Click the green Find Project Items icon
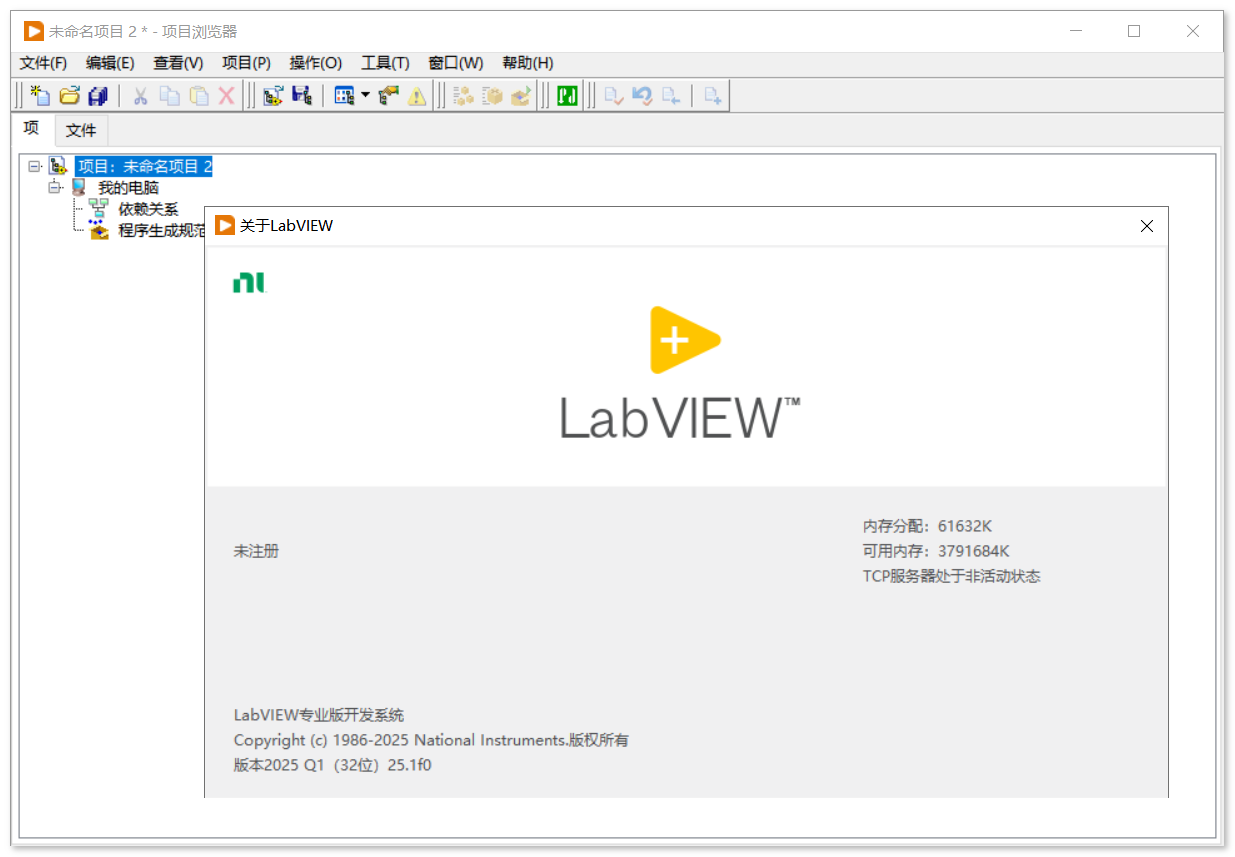This screenshot has height=857, width=1235. (x=568, y=96)
